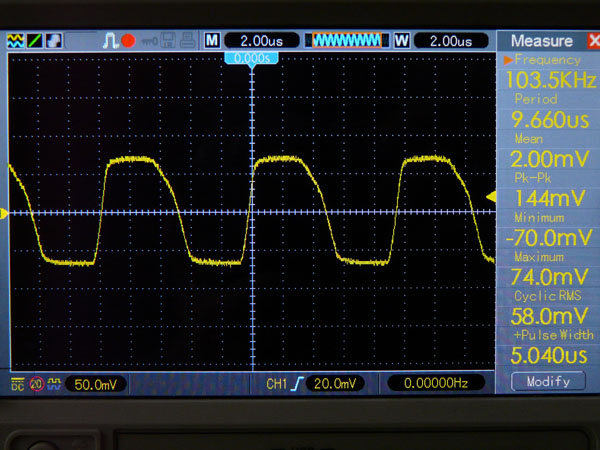Click the yellow waveform icon in top-left

[16, 41]
